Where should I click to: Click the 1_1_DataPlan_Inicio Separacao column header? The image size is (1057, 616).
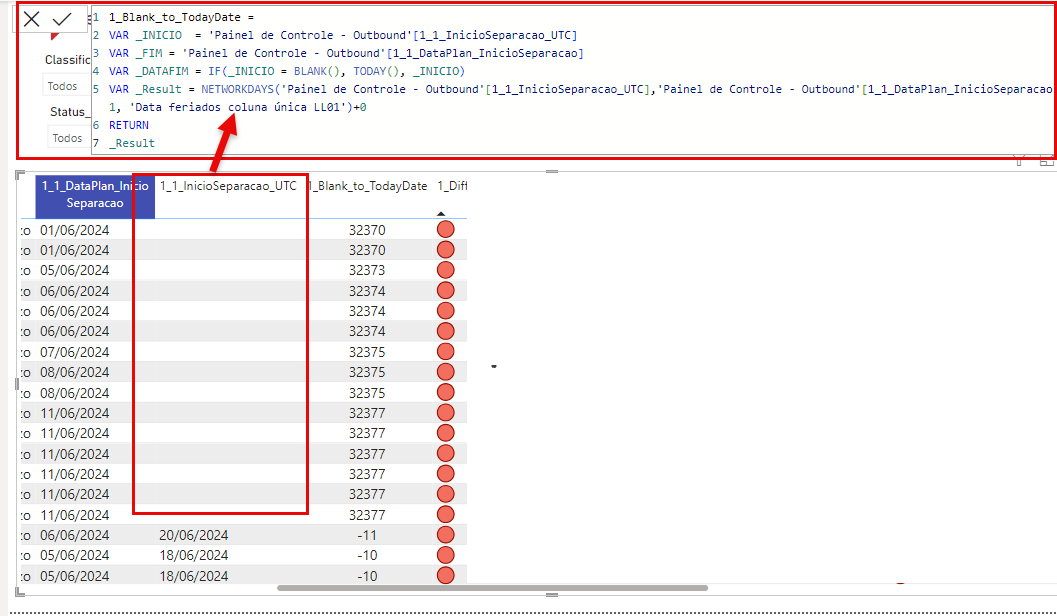pyautogui.click(x=95, y=195)
